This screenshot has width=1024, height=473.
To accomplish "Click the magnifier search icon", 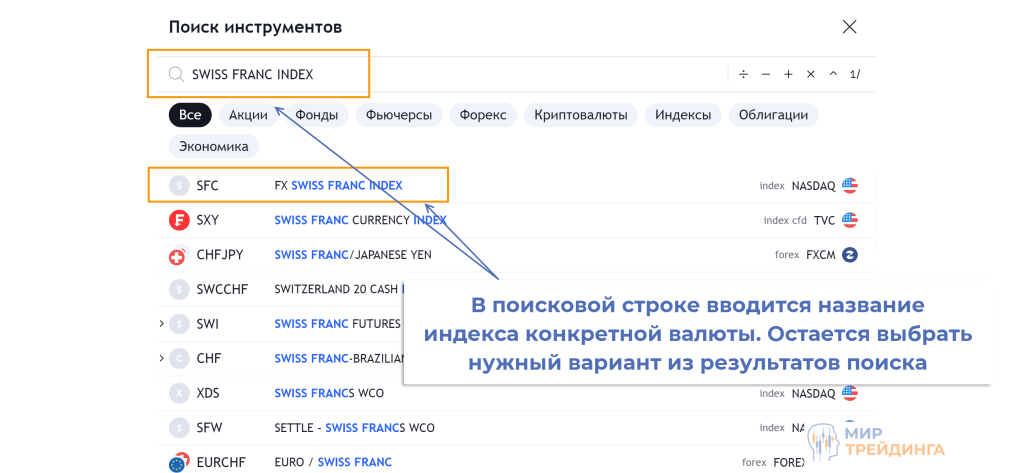I will tap(176, 74).
